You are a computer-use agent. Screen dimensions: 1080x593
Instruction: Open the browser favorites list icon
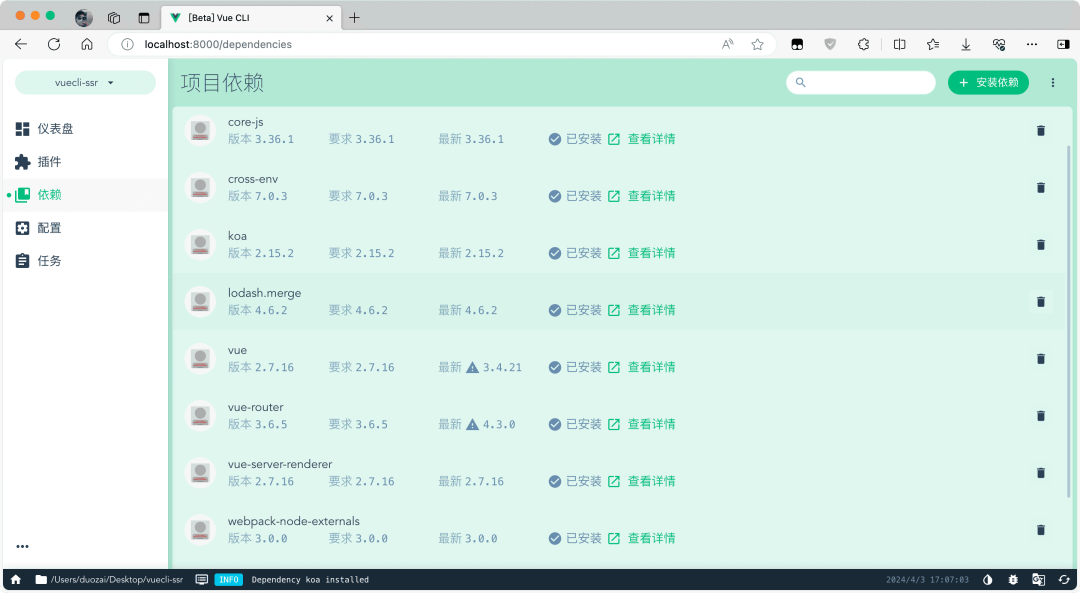click(933, 44)
